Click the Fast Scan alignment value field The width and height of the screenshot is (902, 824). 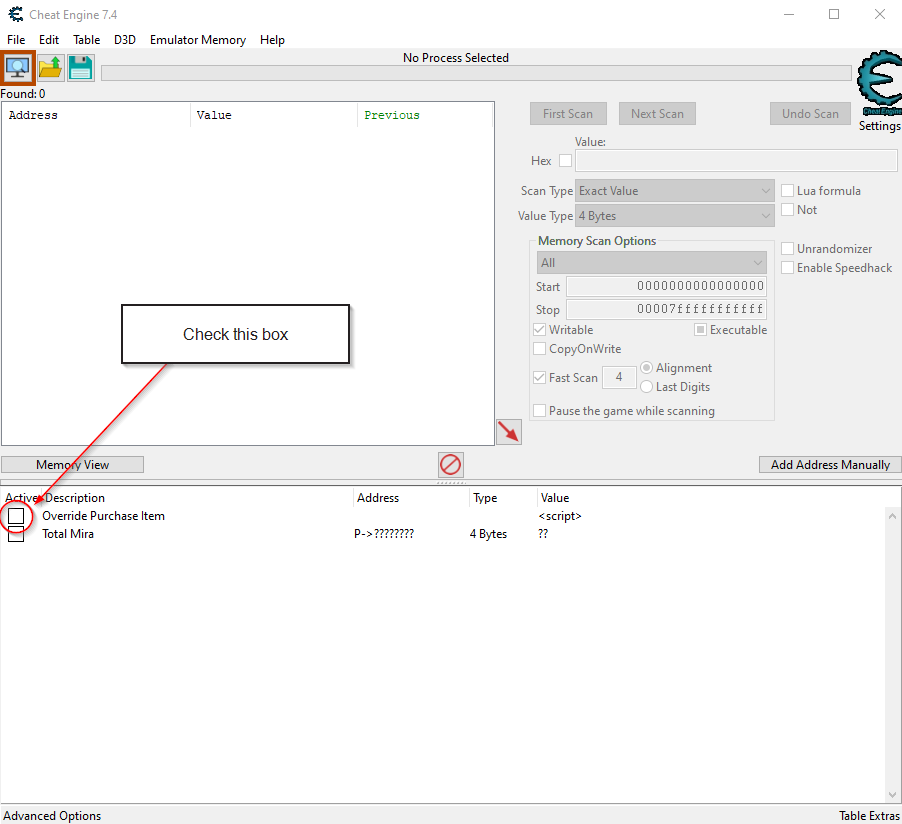coord(619,377)
